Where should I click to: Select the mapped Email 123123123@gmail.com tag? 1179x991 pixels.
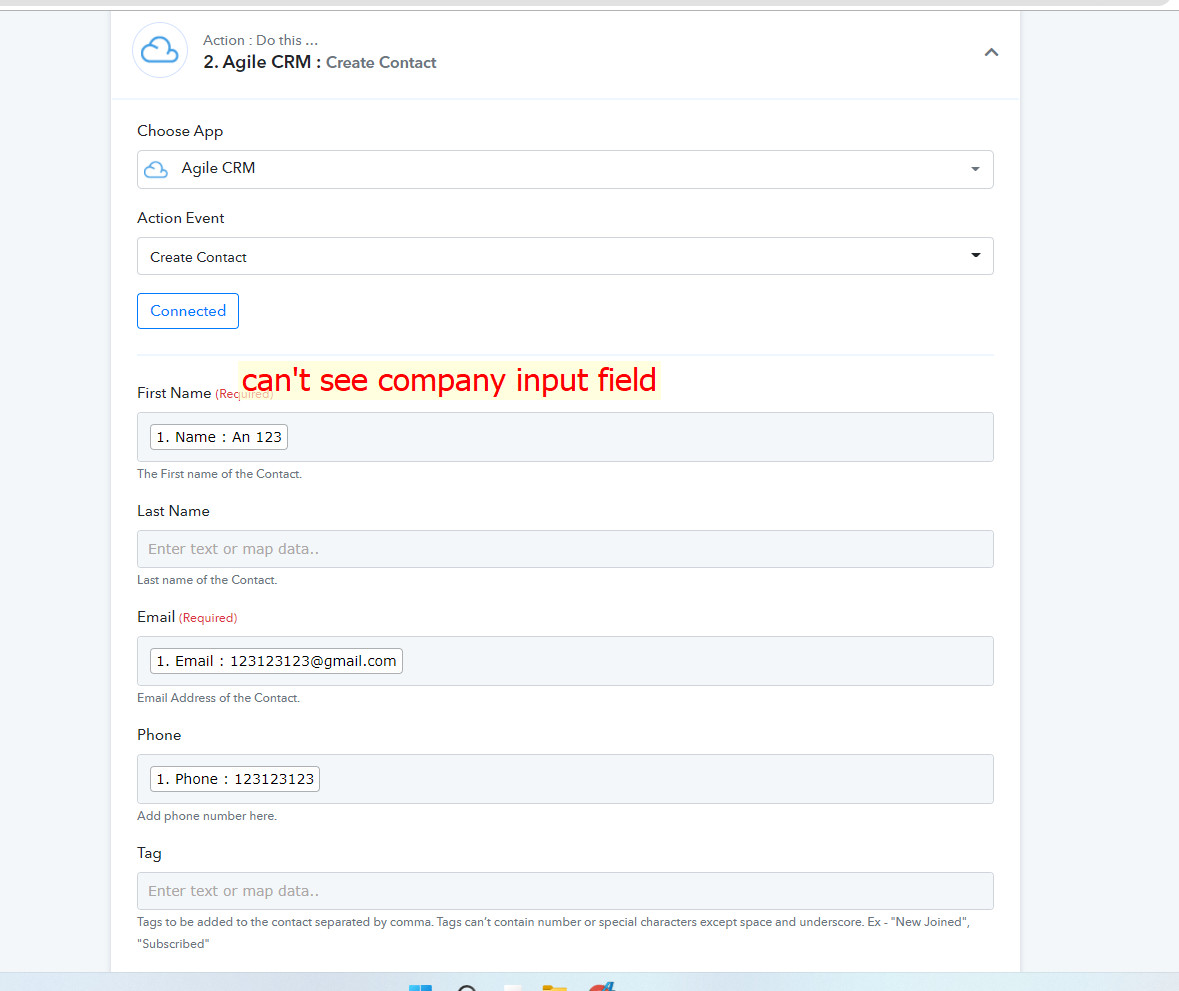(276, 661)
